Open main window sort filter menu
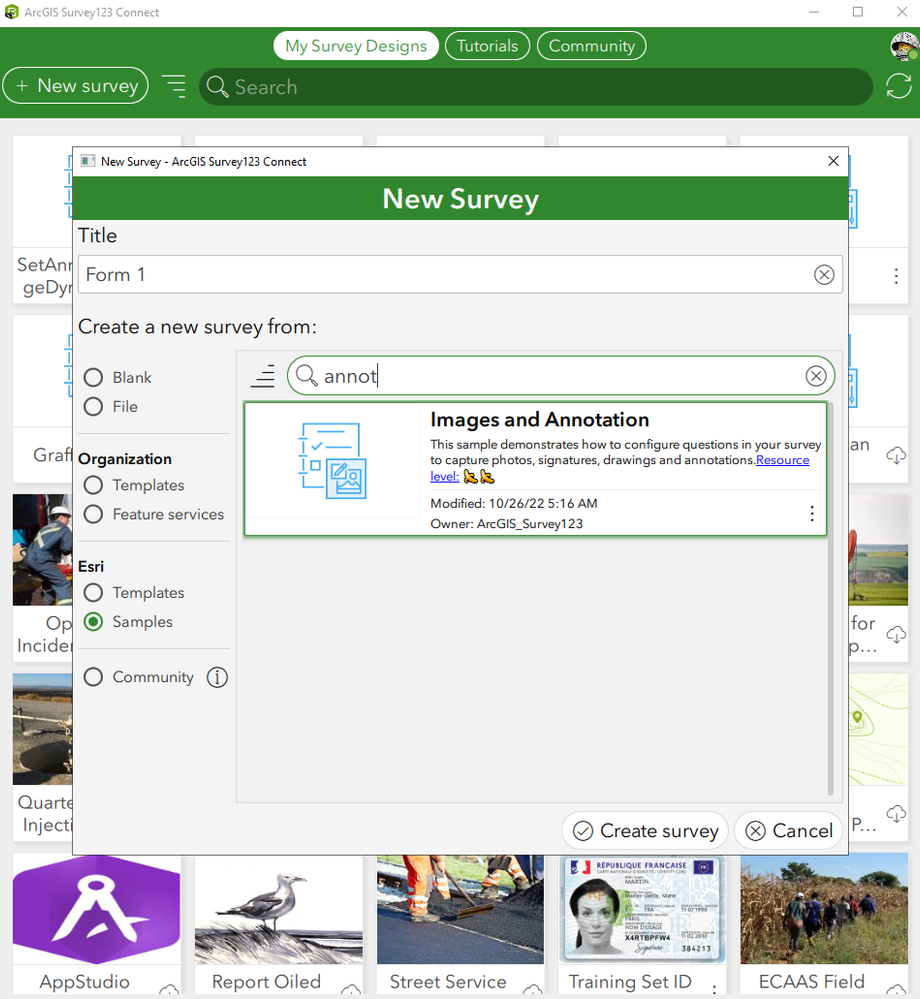 pos(174,86)
